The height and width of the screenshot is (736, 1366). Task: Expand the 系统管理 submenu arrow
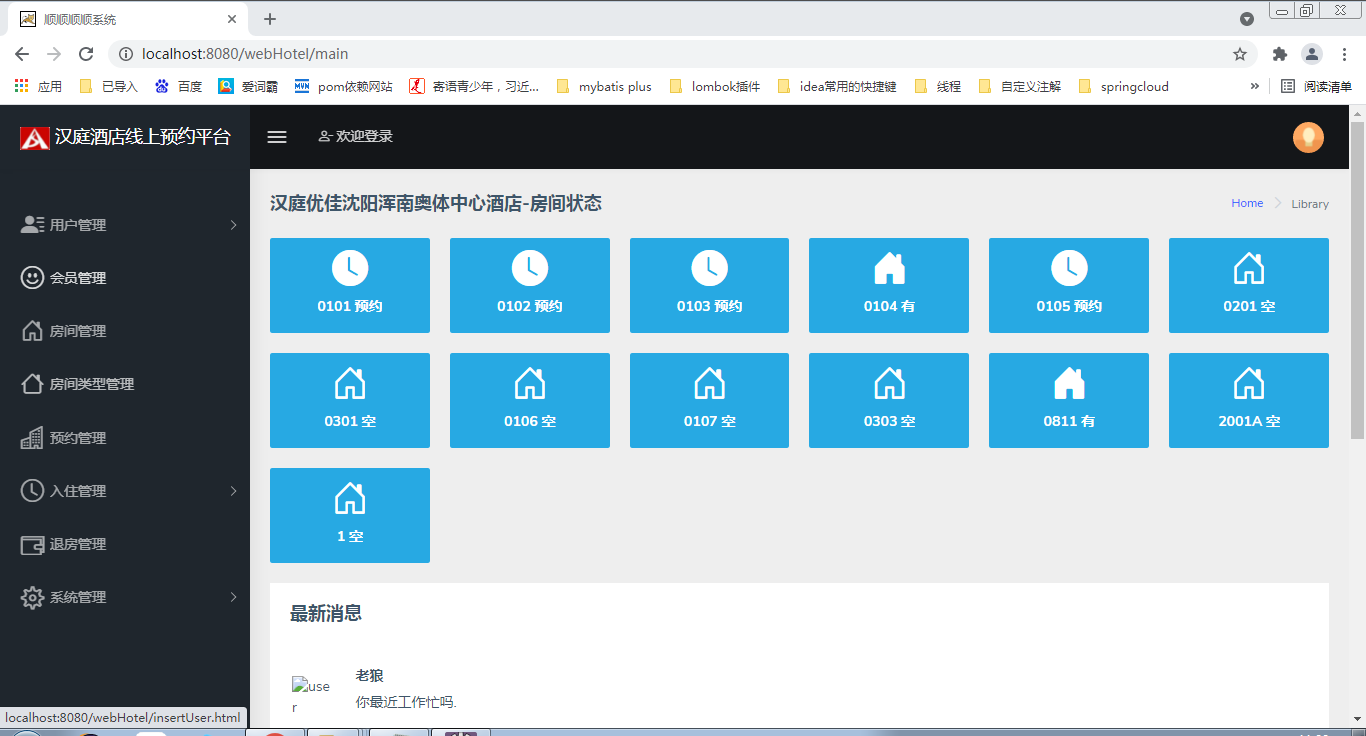click(233, 597)
